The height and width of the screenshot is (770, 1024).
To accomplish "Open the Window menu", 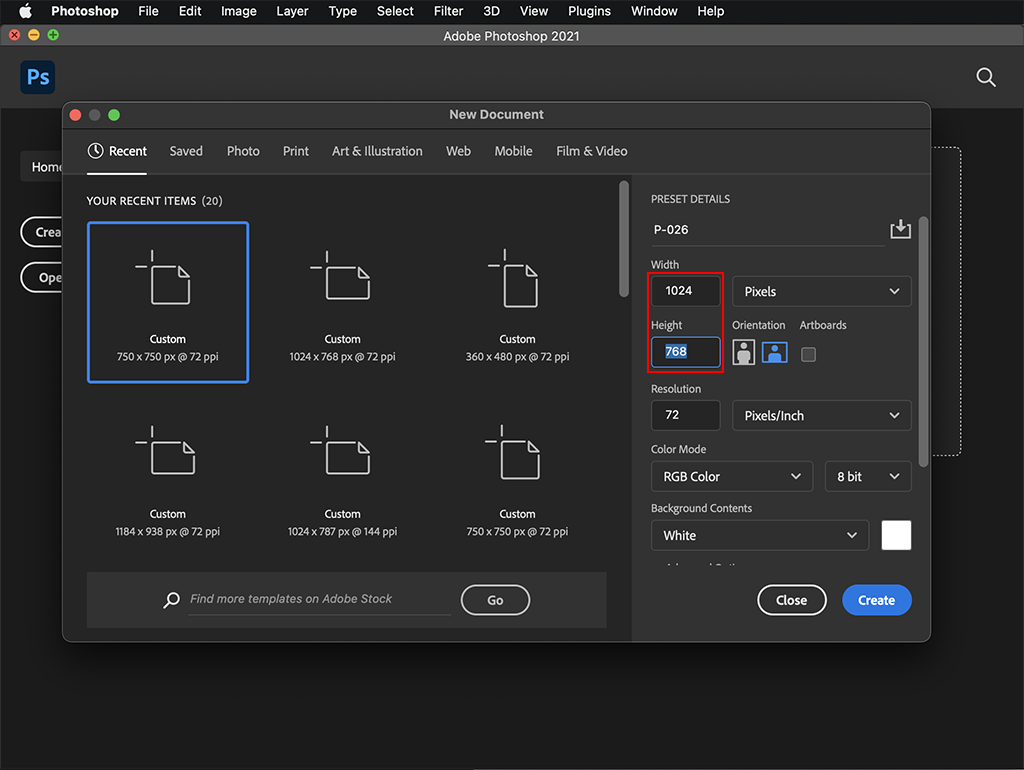I will pyautogui.click(x=654, y=11).
